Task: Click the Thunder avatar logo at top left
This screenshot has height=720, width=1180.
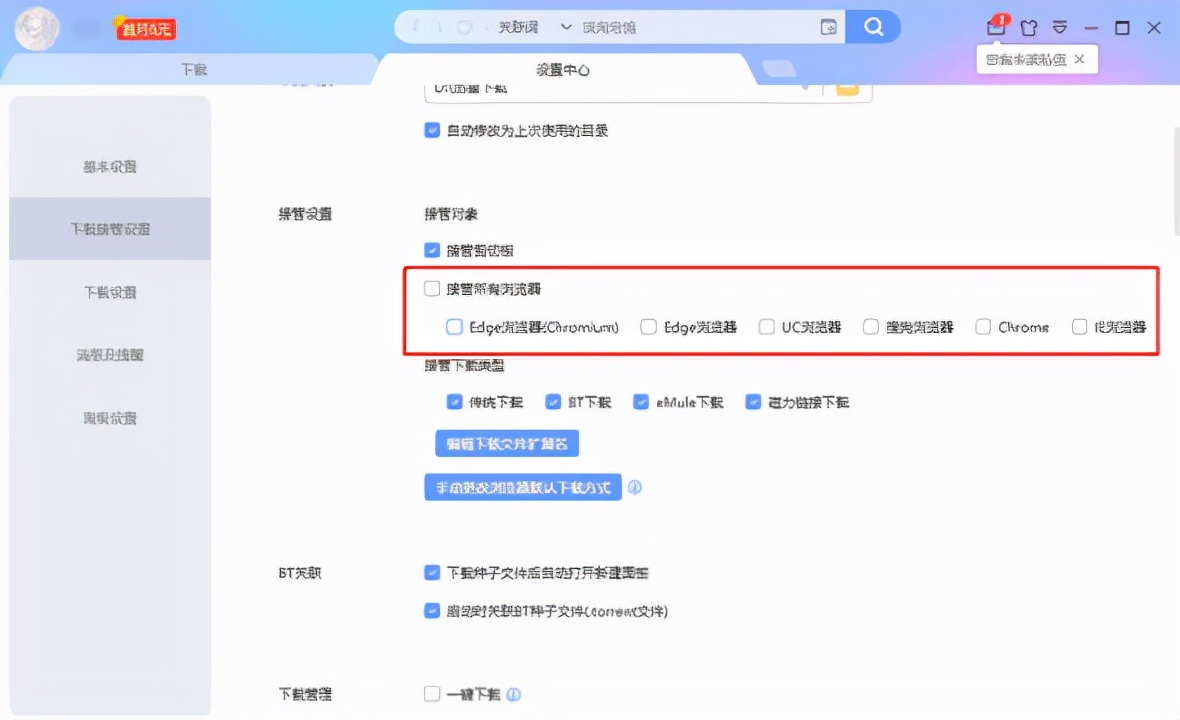Action: coord(36,28)
